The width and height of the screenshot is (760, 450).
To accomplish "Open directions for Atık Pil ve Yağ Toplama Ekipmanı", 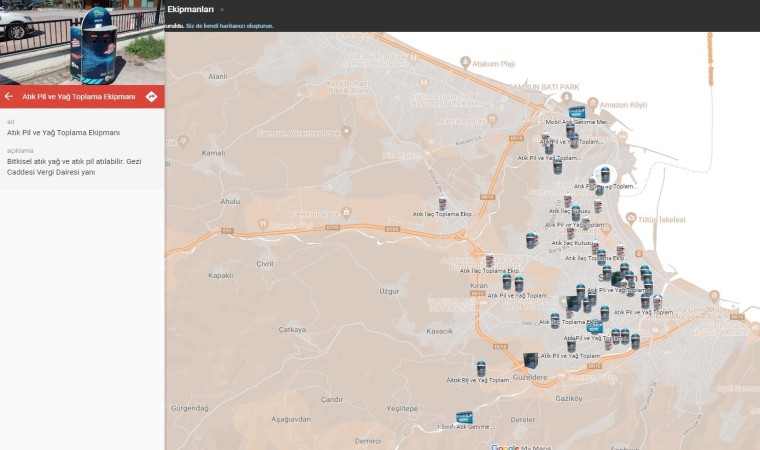I will tap(151, 97).
